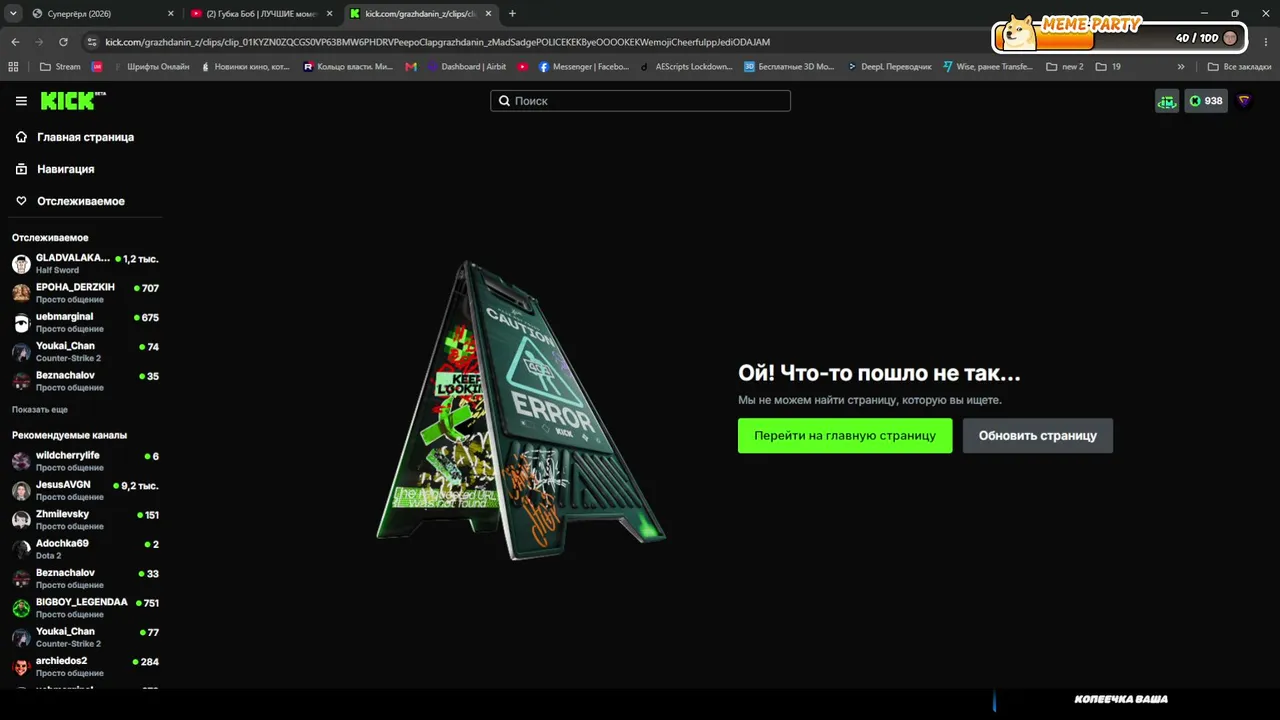Open site information icon in address bar
1280x720 pixels.
click(x=92, y=42)
